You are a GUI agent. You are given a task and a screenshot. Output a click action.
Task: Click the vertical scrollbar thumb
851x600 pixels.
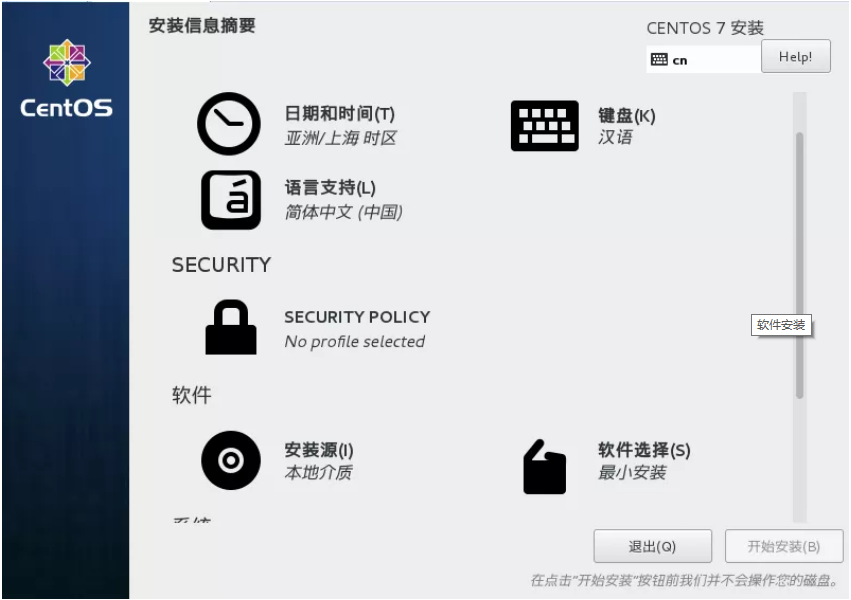pyautogui.click(x=799, y=265)
